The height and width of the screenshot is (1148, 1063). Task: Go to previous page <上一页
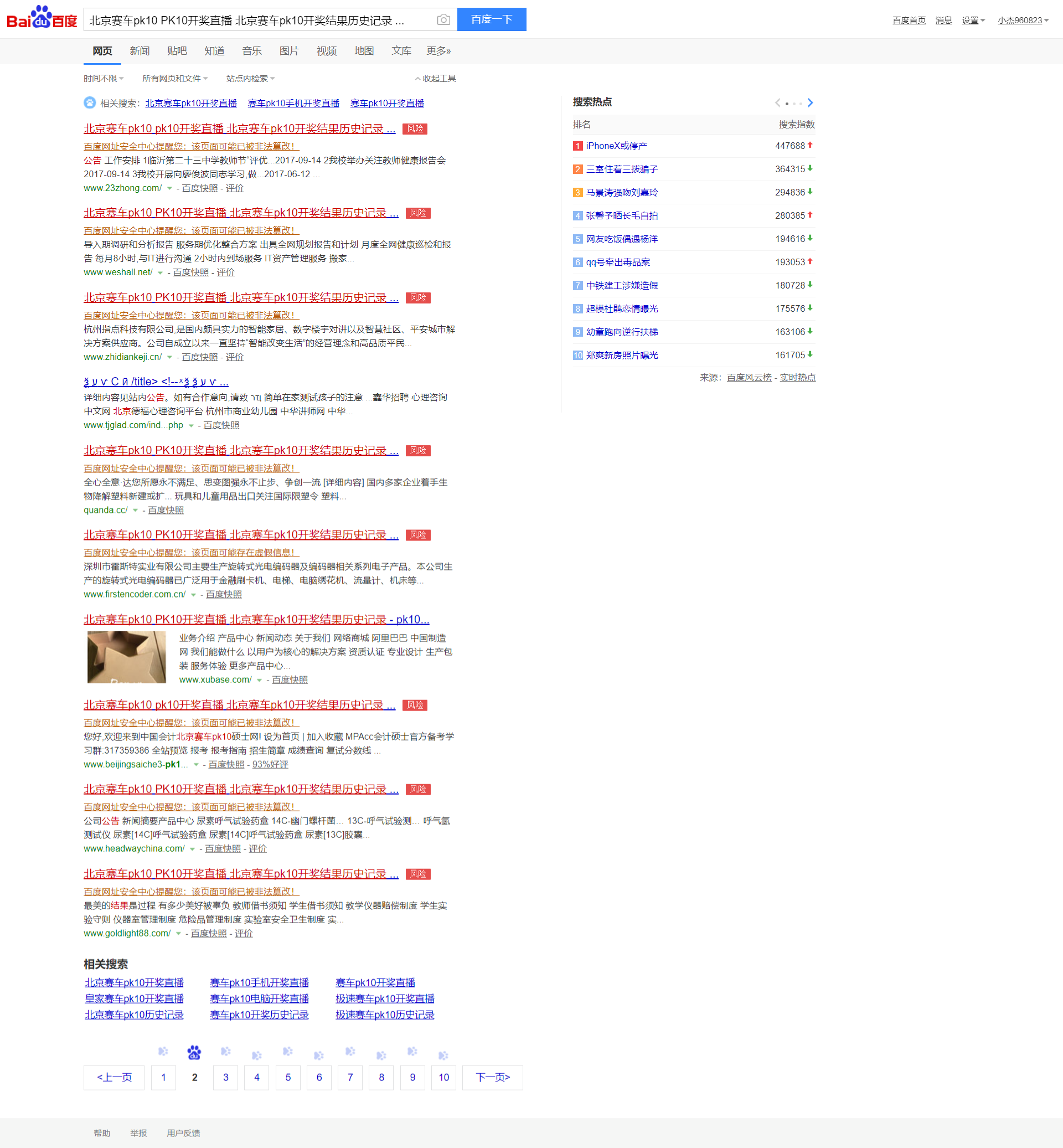click(114, 1077)
